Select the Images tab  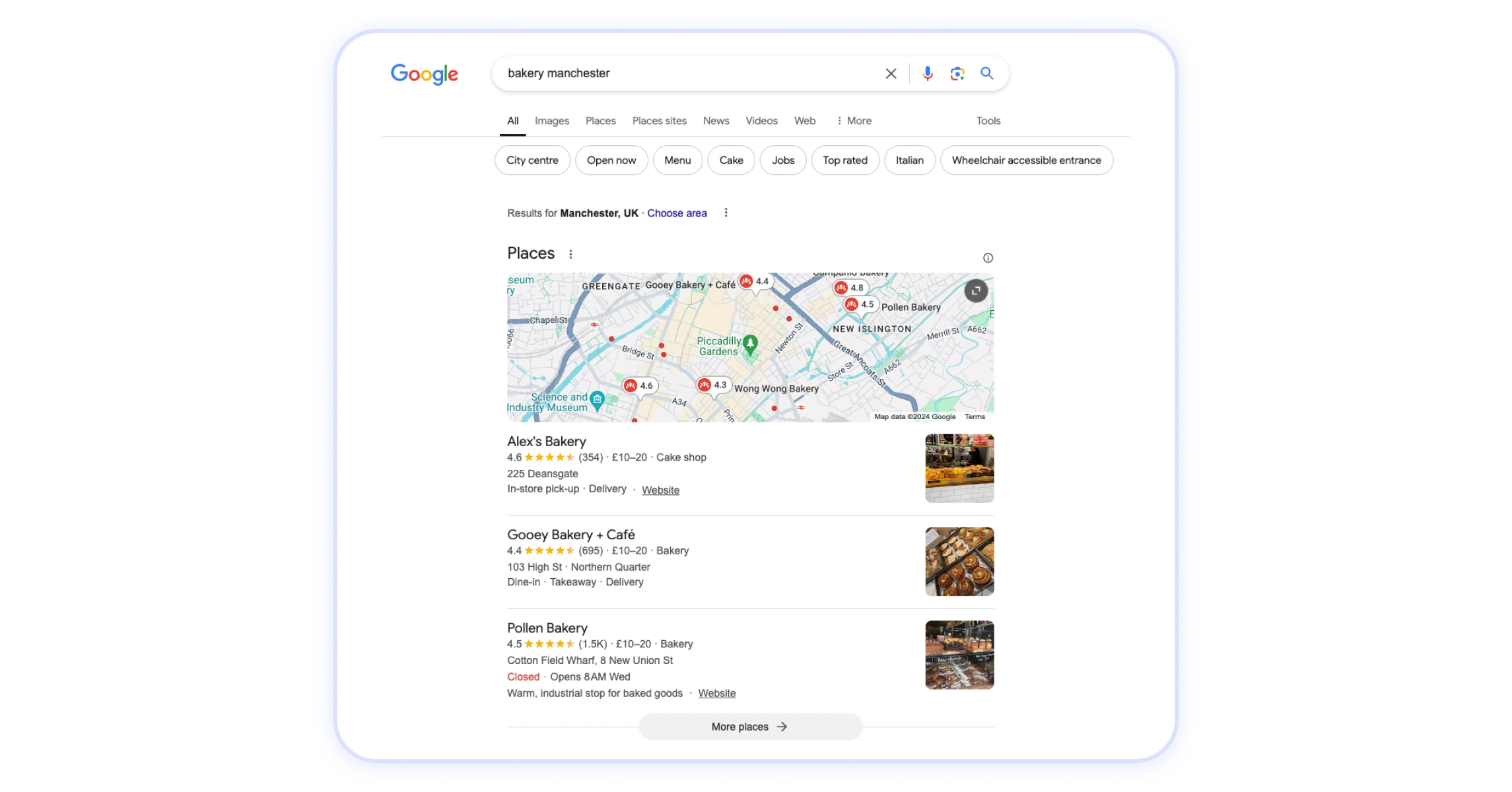tap(552, 120)
